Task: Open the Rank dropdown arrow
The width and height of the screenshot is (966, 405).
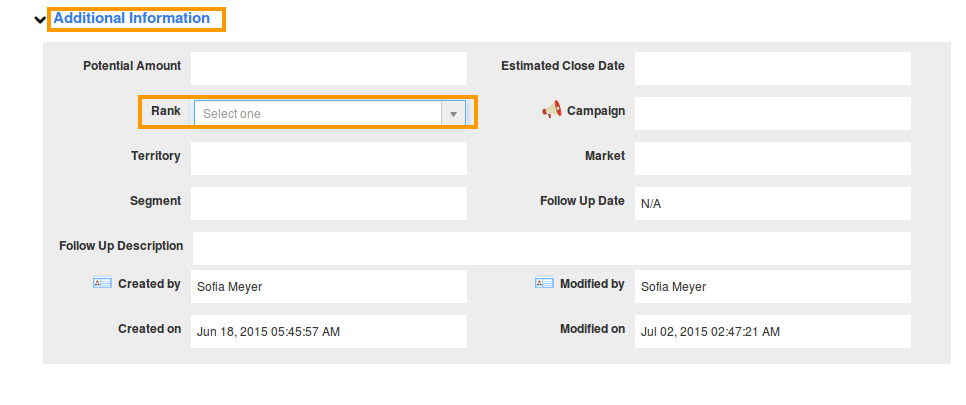Action: coord(453,113)
